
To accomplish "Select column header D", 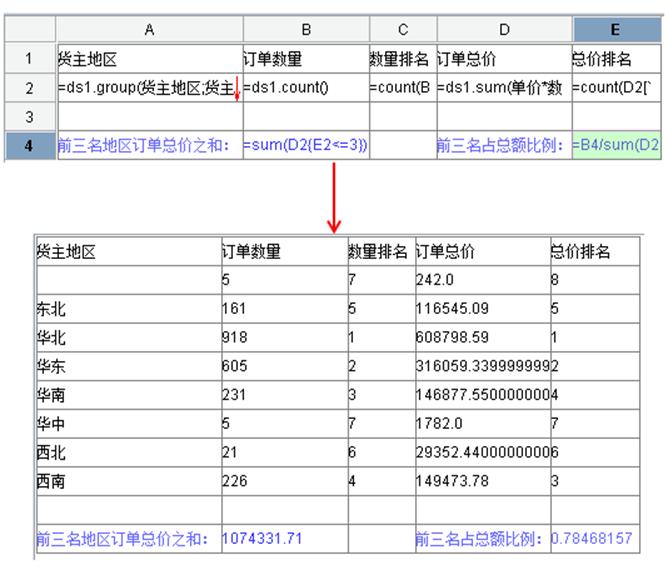I will click(504, 29).
